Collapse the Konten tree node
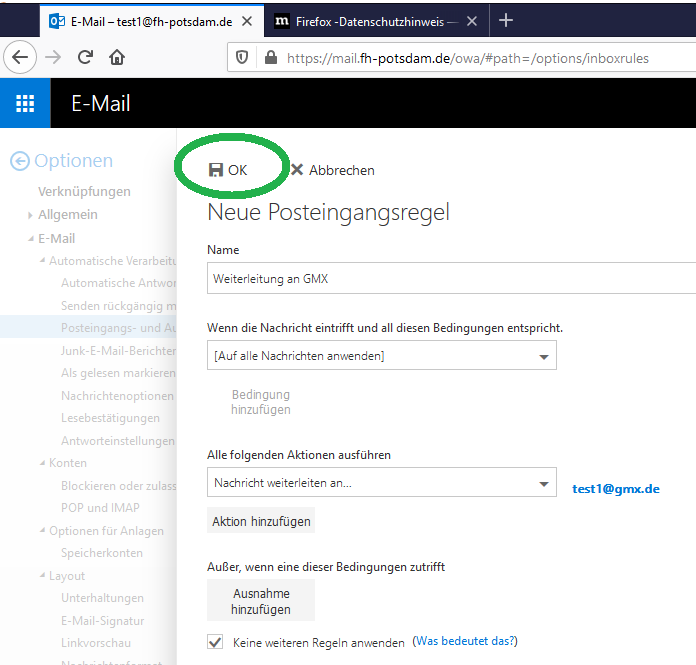Viewport: 696px width, 665px height. click(42, 463)
